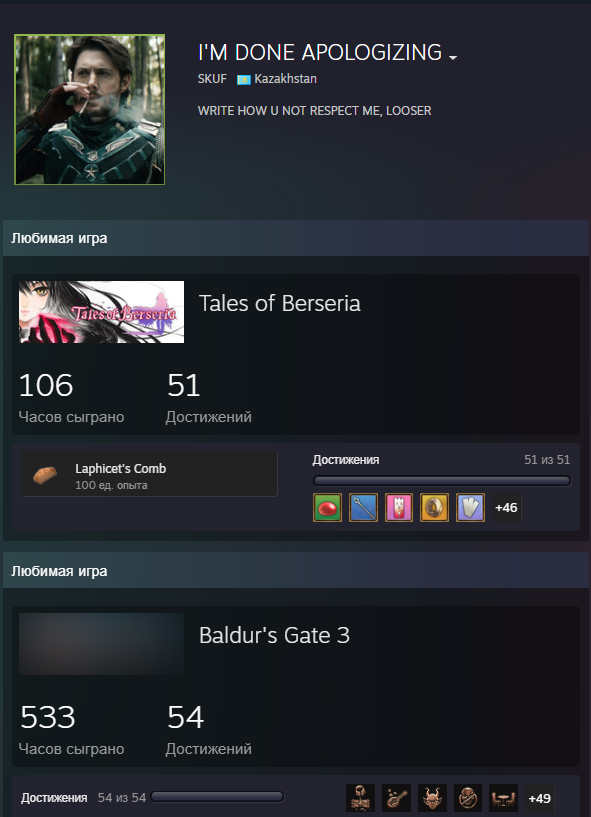Click the Laphicet's Comb badge
The height and width of the screenshot is (817, 591).
[149, 474]
